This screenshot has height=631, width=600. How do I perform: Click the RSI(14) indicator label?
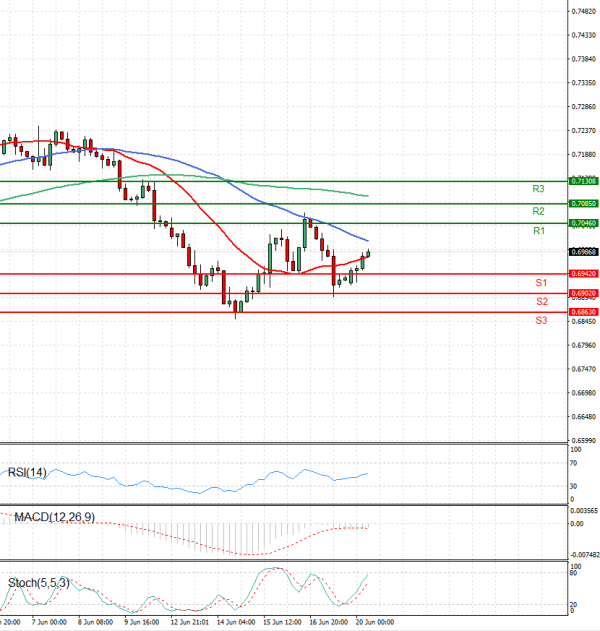[x=27, y=472]
